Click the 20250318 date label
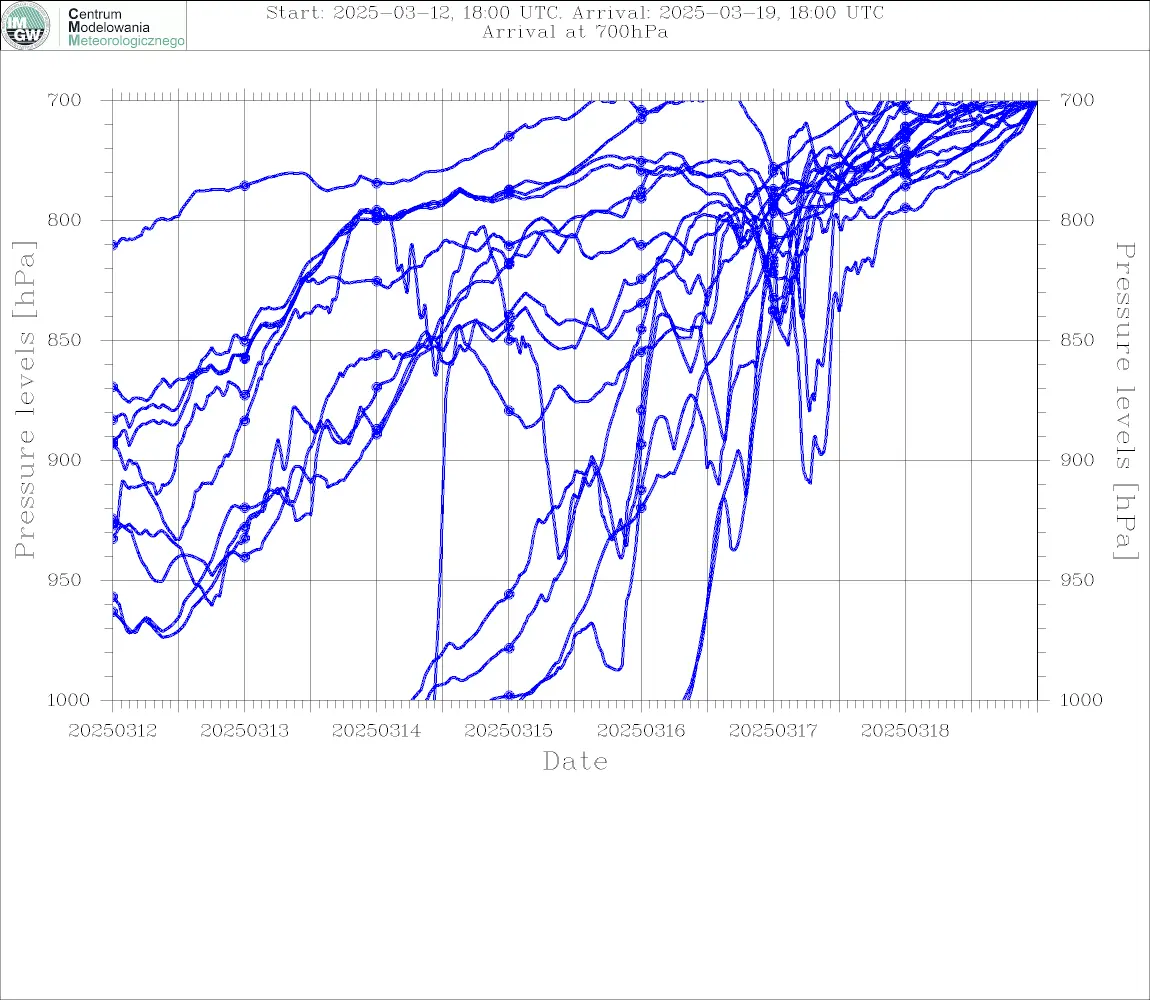 tap(905, 731)
